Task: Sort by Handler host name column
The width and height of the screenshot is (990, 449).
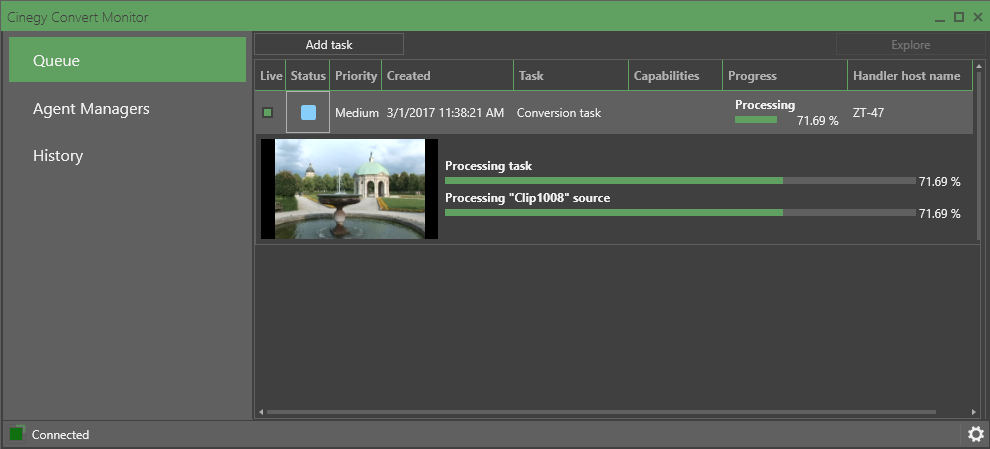Action: pos(910,76)
